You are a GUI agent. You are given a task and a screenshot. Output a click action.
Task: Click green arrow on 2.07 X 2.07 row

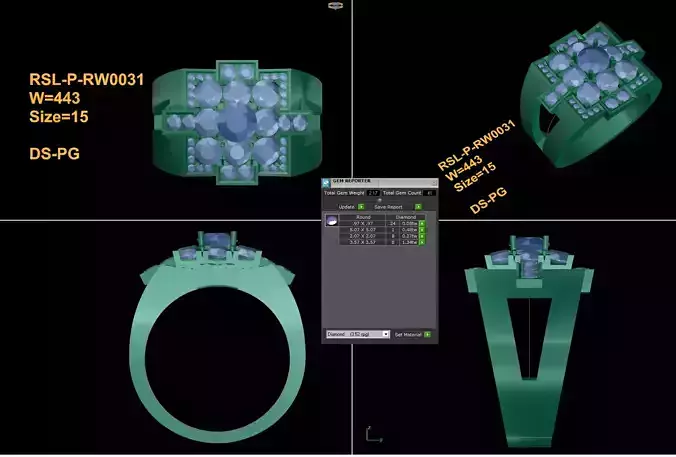click(422, 236)
